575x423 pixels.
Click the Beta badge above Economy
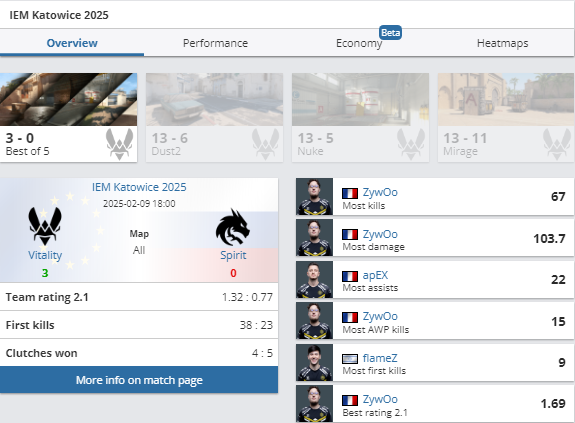pyautogui.click(x=390, y=33)
